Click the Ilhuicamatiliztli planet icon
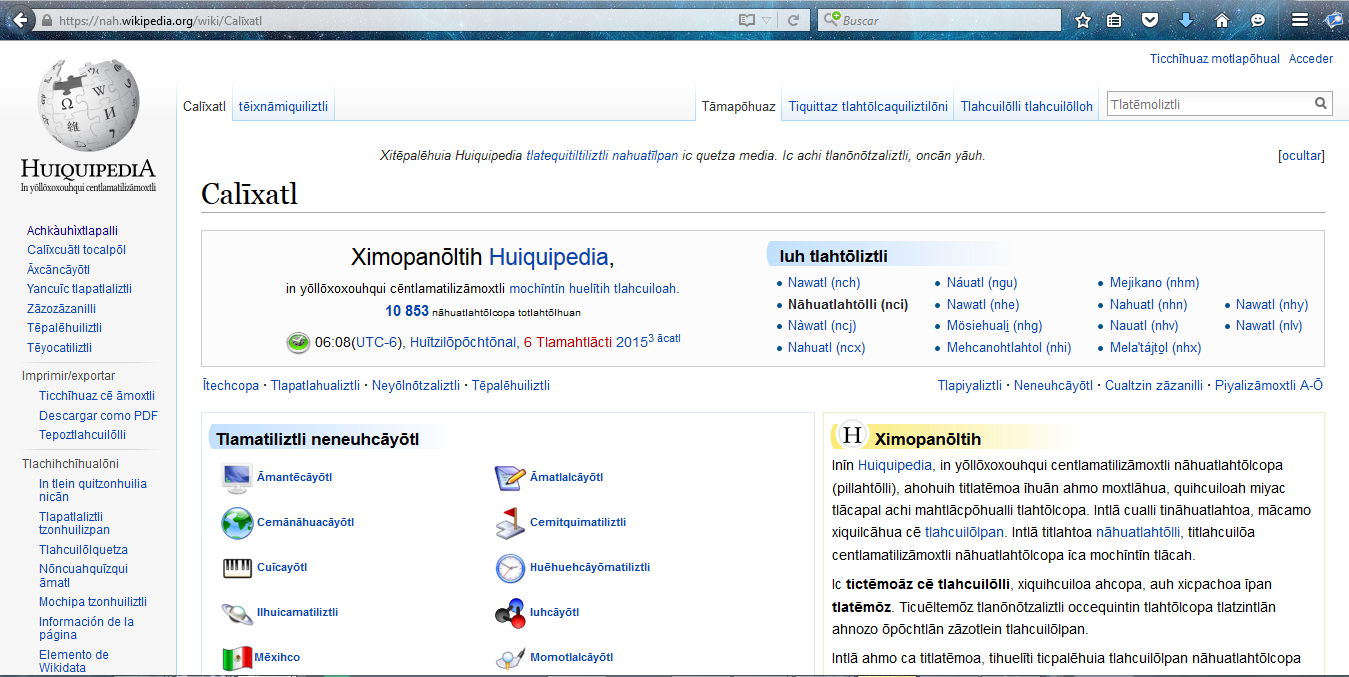This screenshot has height=677, width=1349. pos(237,613)
